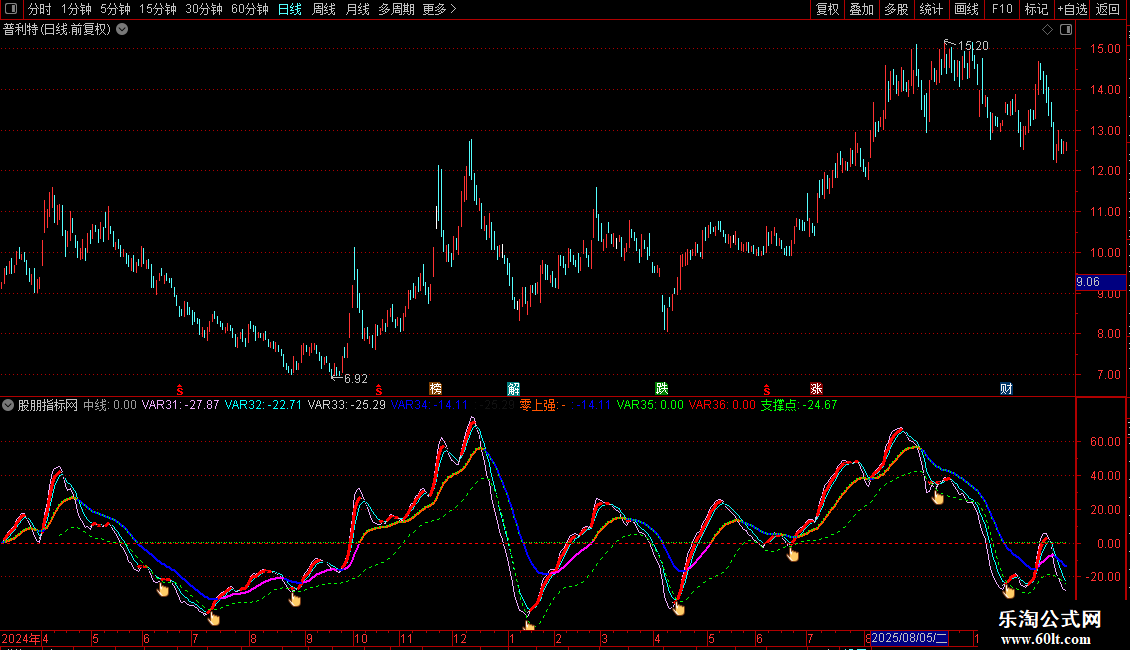The width and height of the screenshot is (1130, 650).
Task: Toggle the left sidebar panel icon
Action: 11,9
